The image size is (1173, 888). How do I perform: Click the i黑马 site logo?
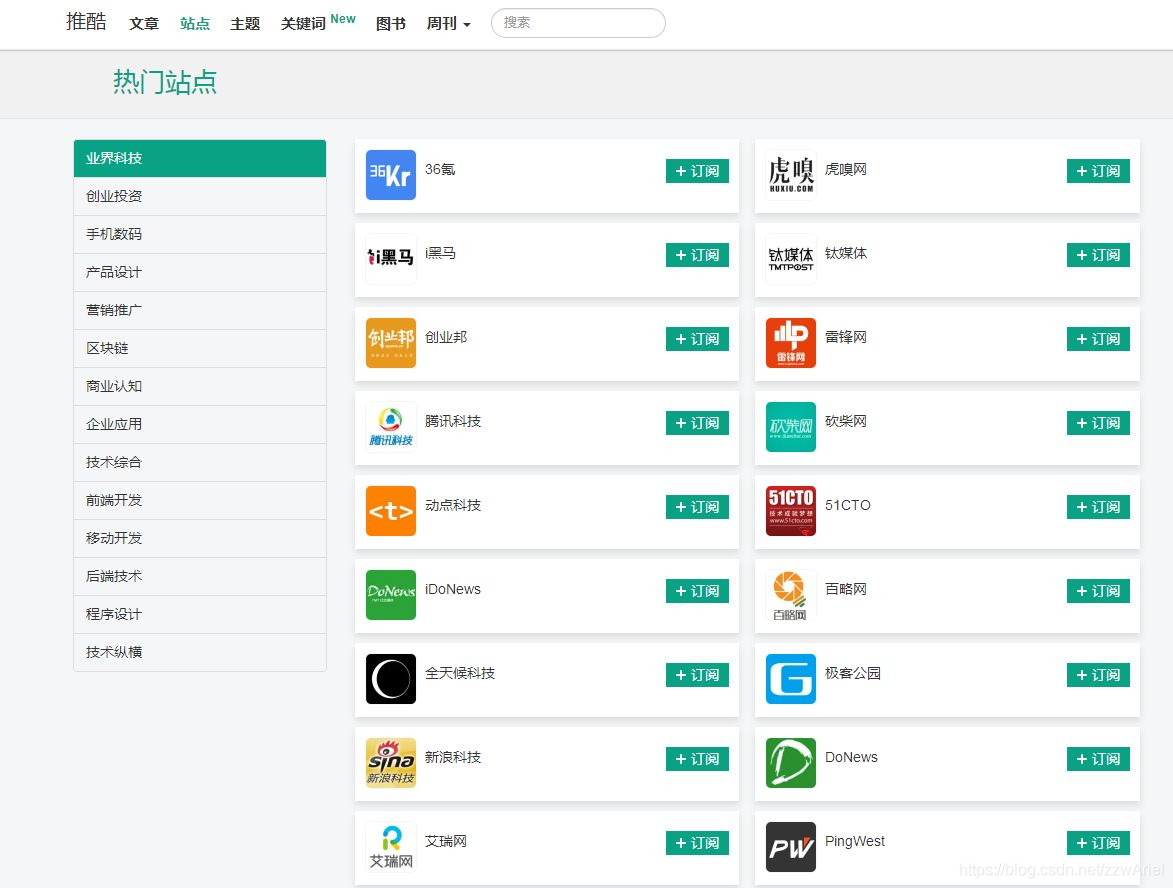point(391,259)
